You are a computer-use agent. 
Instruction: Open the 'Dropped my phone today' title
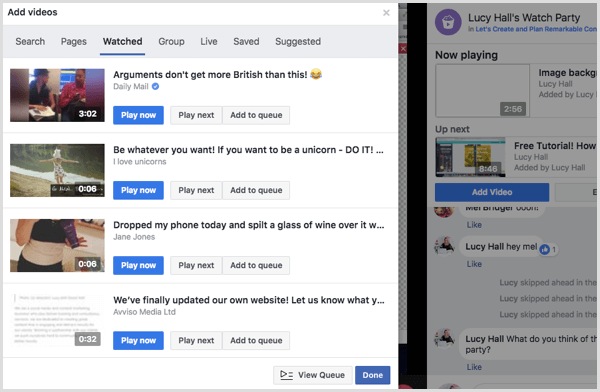(x=249, y=225)
